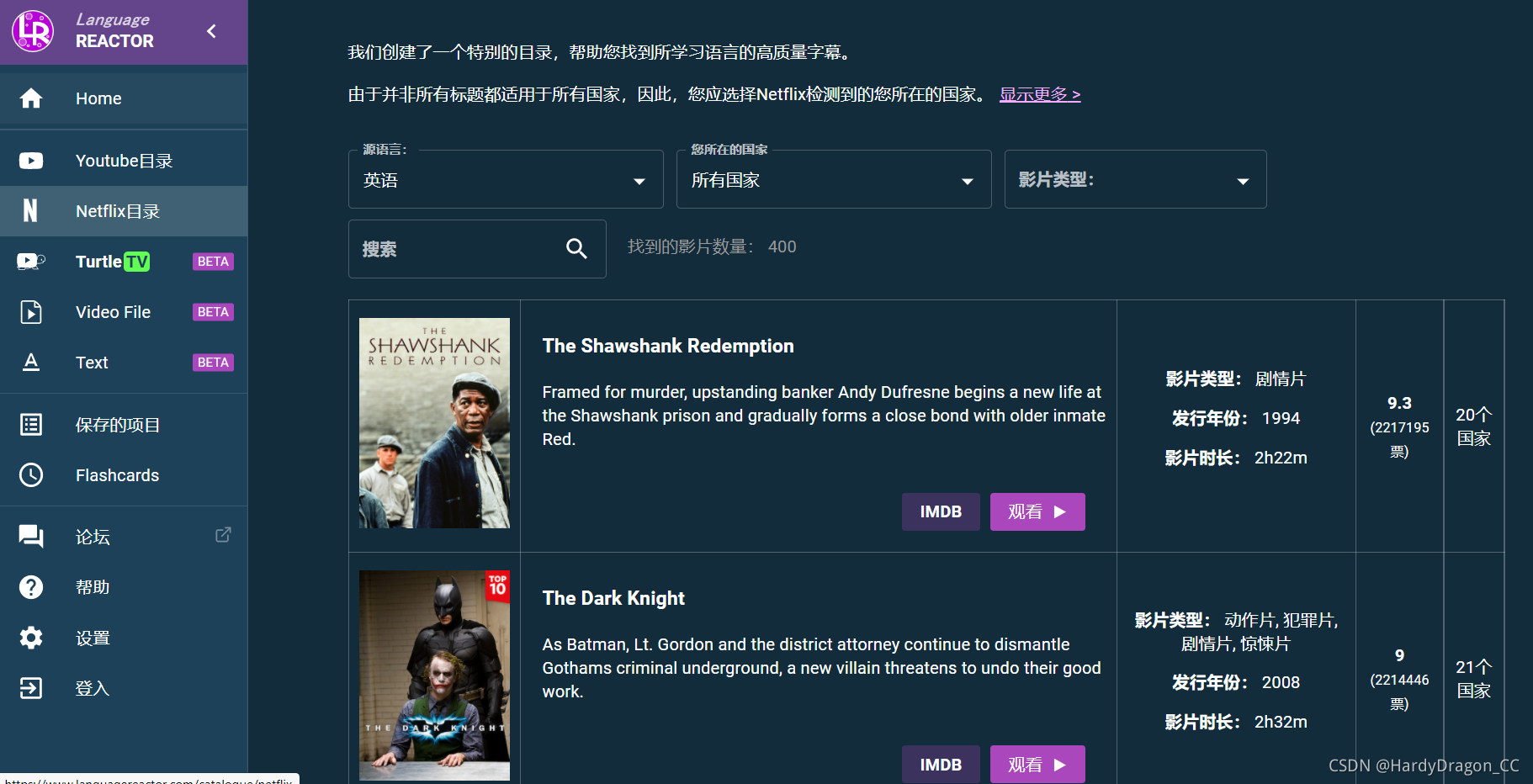This screenshot has height=784, width=1533.
Task: Click the settings gear icon
Action: [x=31, y=638]
